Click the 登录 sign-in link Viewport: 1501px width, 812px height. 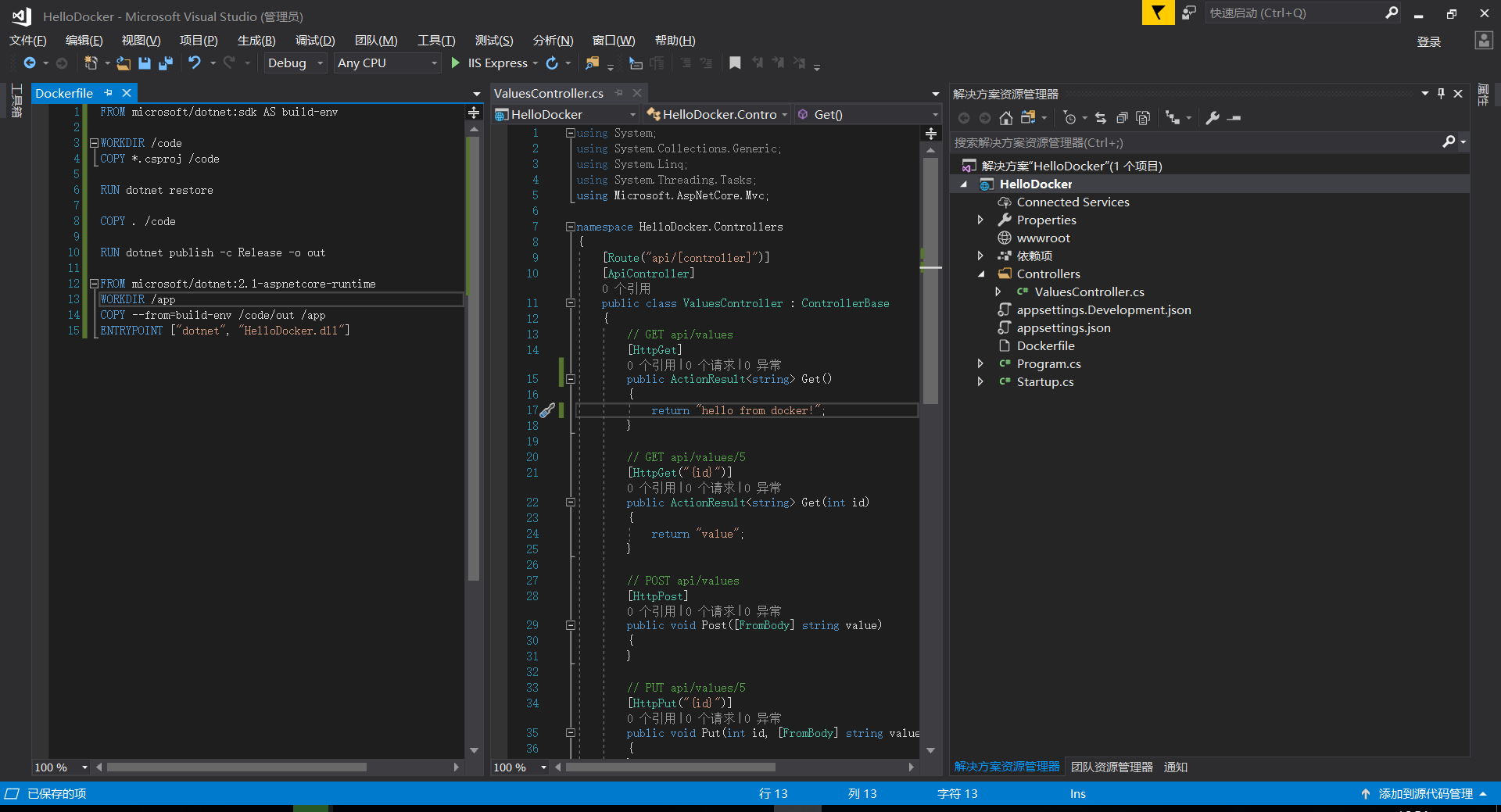1429,41
